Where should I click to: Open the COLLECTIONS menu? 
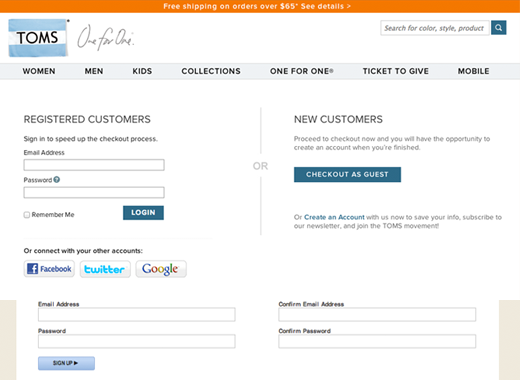click(211, 71)
